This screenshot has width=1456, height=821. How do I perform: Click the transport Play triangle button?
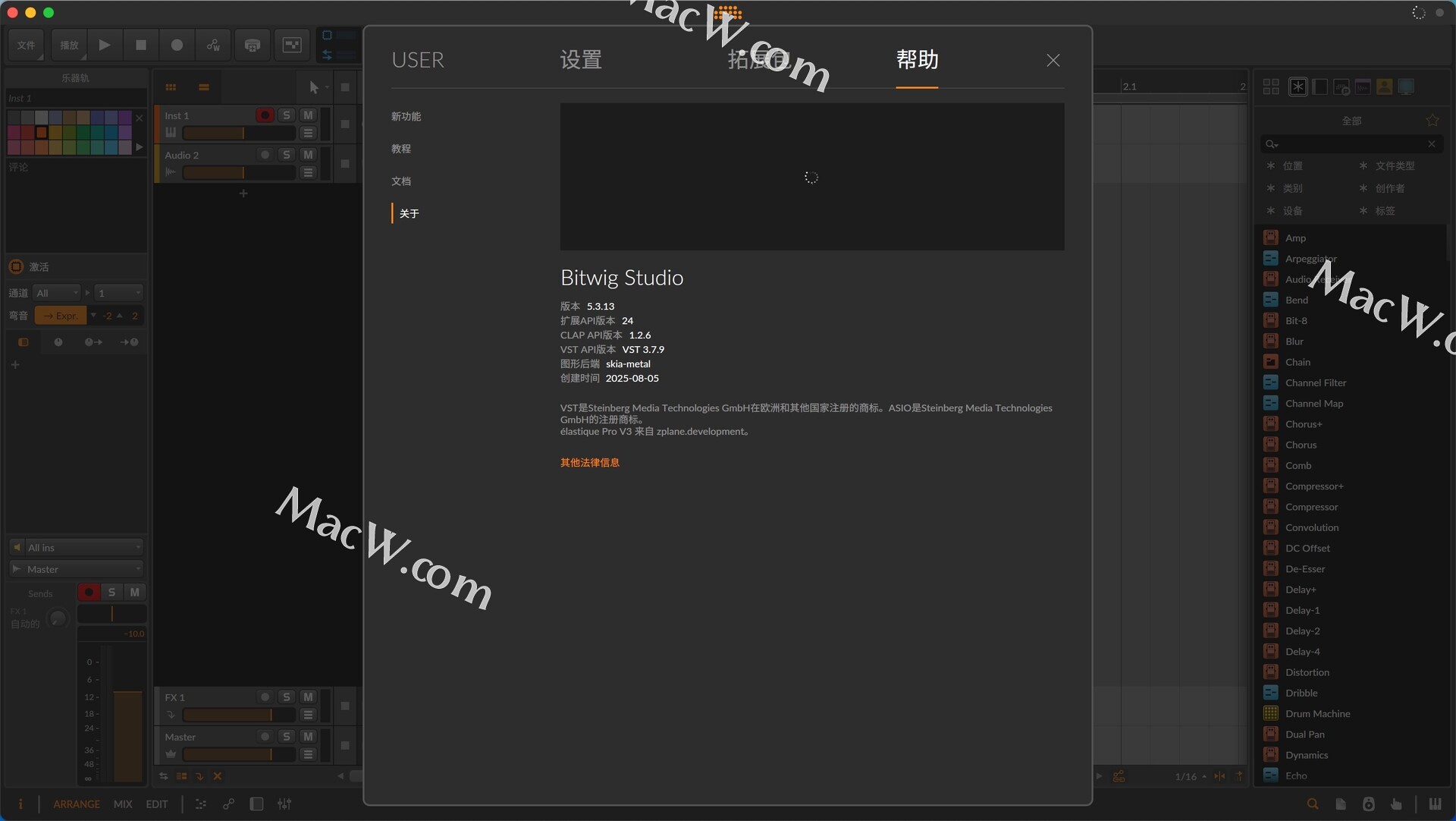coord(105,45)
